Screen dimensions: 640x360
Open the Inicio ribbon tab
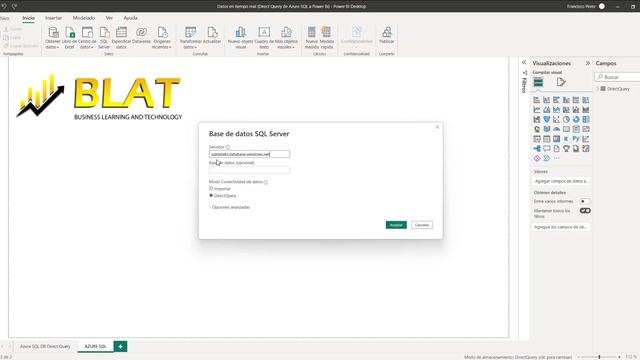pos(29,18)
